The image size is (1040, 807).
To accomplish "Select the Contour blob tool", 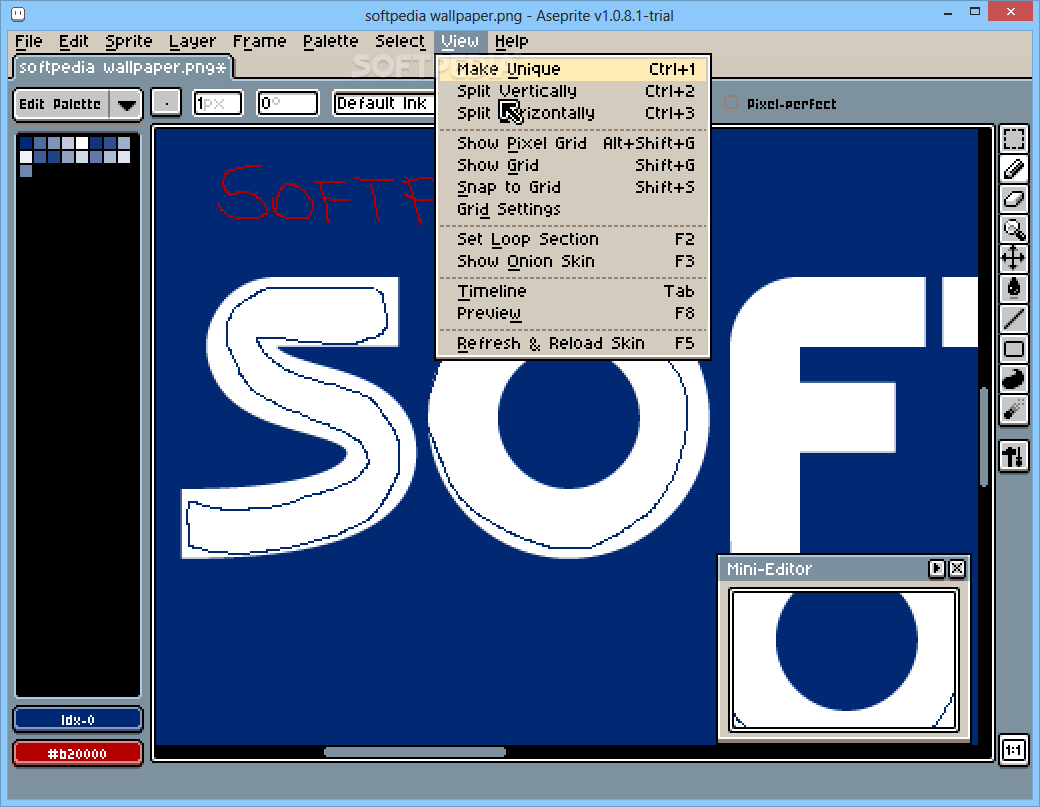I will (1013, 379).
